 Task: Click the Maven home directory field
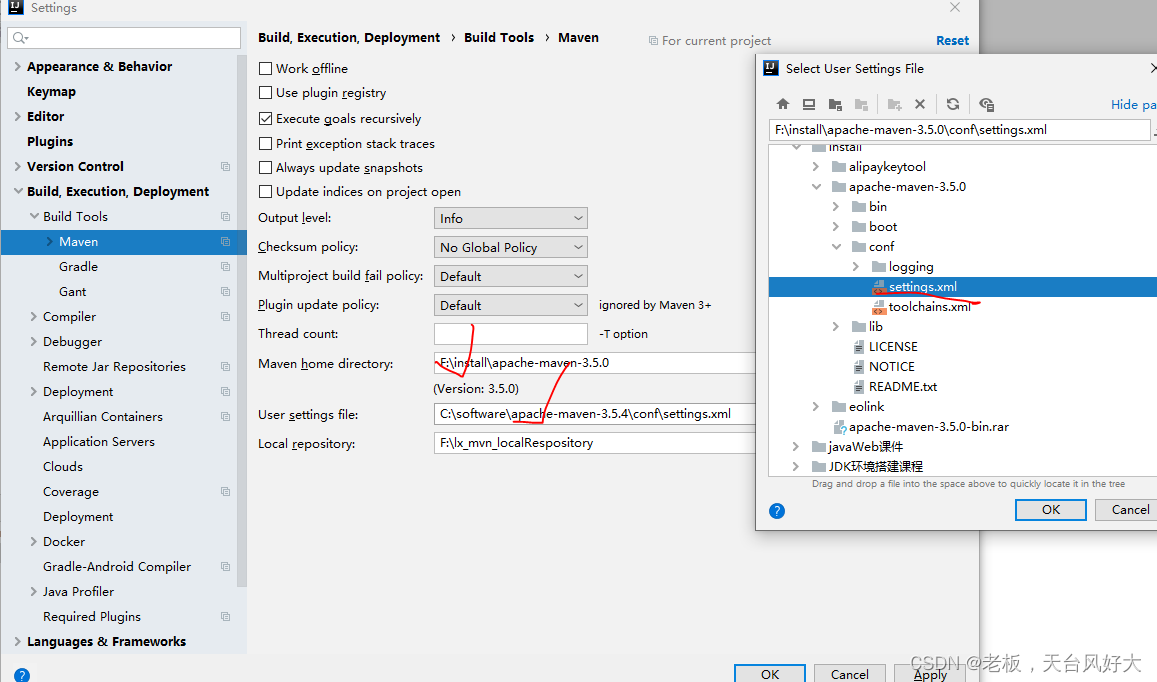point(595,363)
